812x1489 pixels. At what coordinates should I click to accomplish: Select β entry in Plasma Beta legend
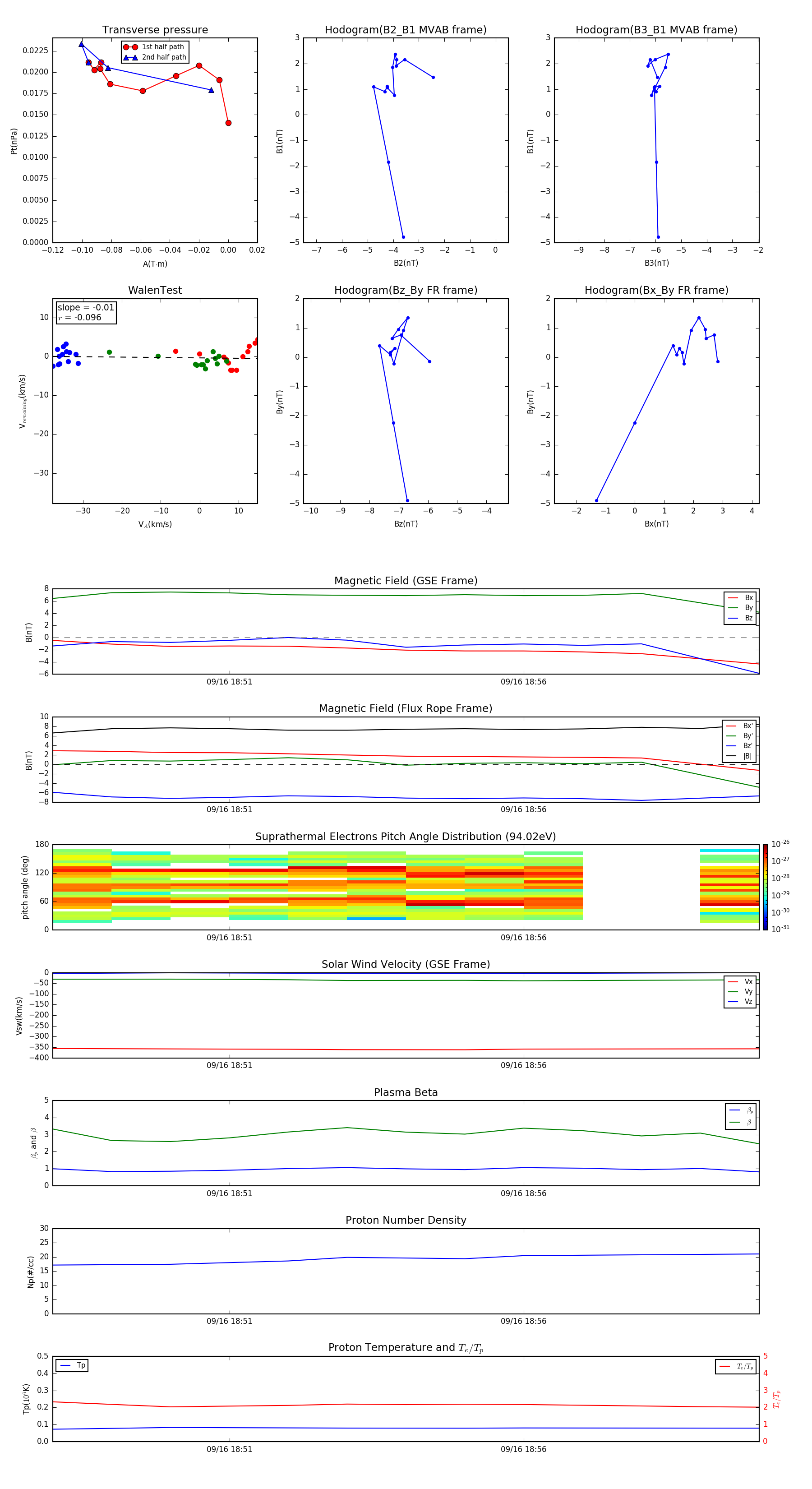[741, 1123]
